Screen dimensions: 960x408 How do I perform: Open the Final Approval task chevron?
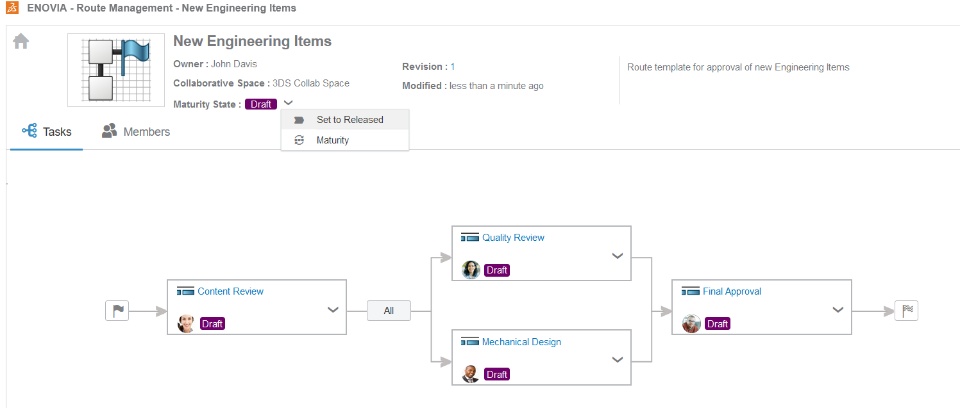pos(837,310)
